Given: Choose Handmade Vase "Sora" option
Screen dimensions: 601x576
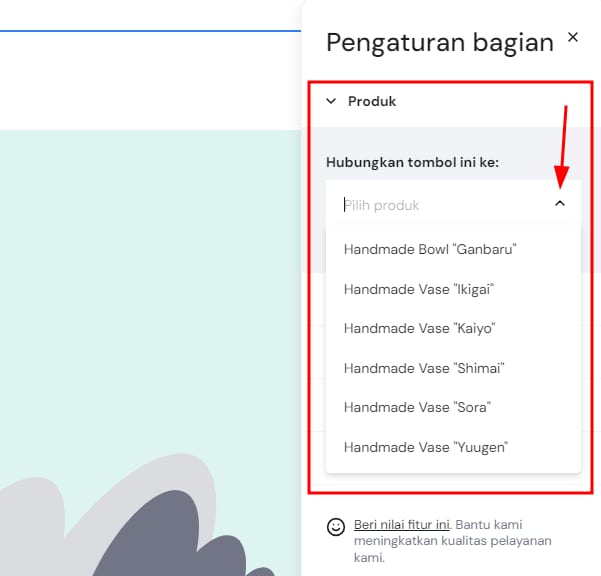Looking at the screenshot, I should click(x=417, y=407).
